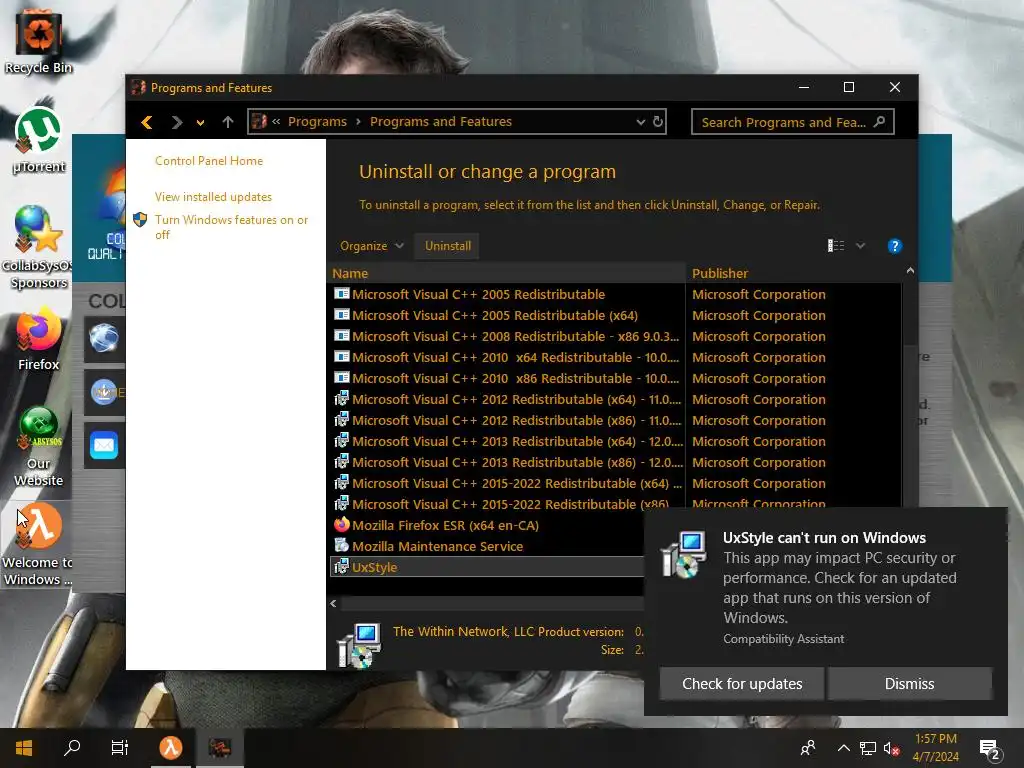
Task: Dismiss the UxStyle compatibility notification
Action: (x=909, y=684)
